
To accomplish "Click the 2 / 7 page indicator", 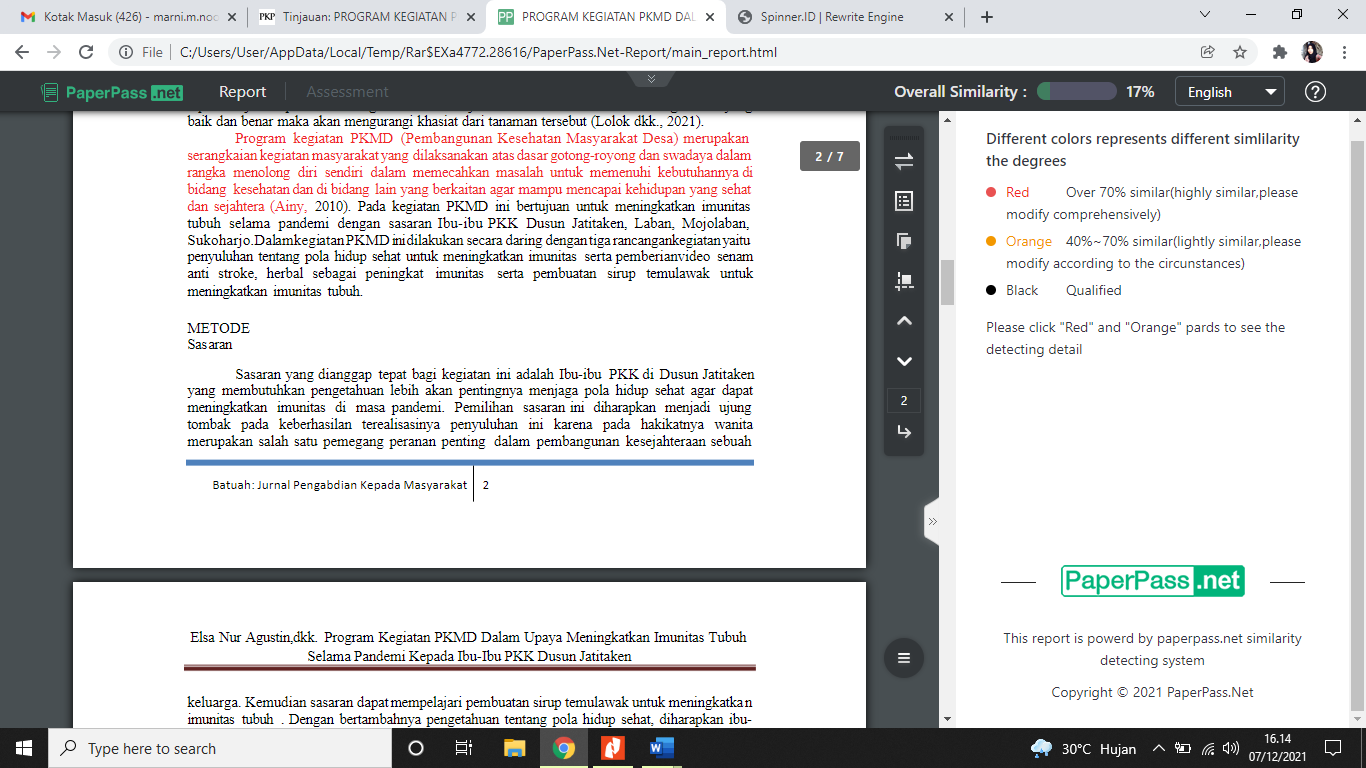I will pyautogui.click(x=830, y=156).
